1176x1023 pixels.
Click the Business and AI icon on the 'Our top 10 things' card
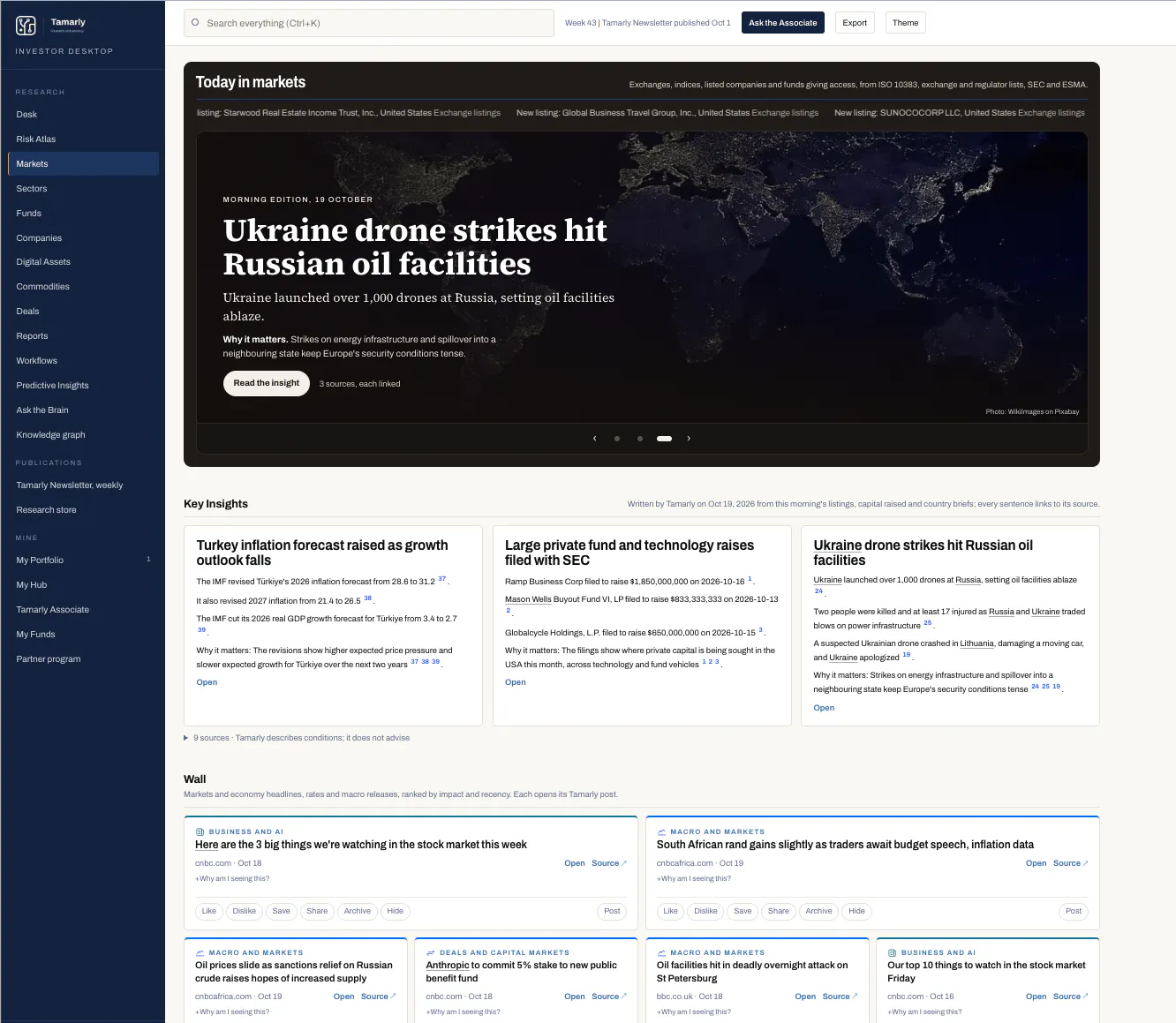click(893, 952)
